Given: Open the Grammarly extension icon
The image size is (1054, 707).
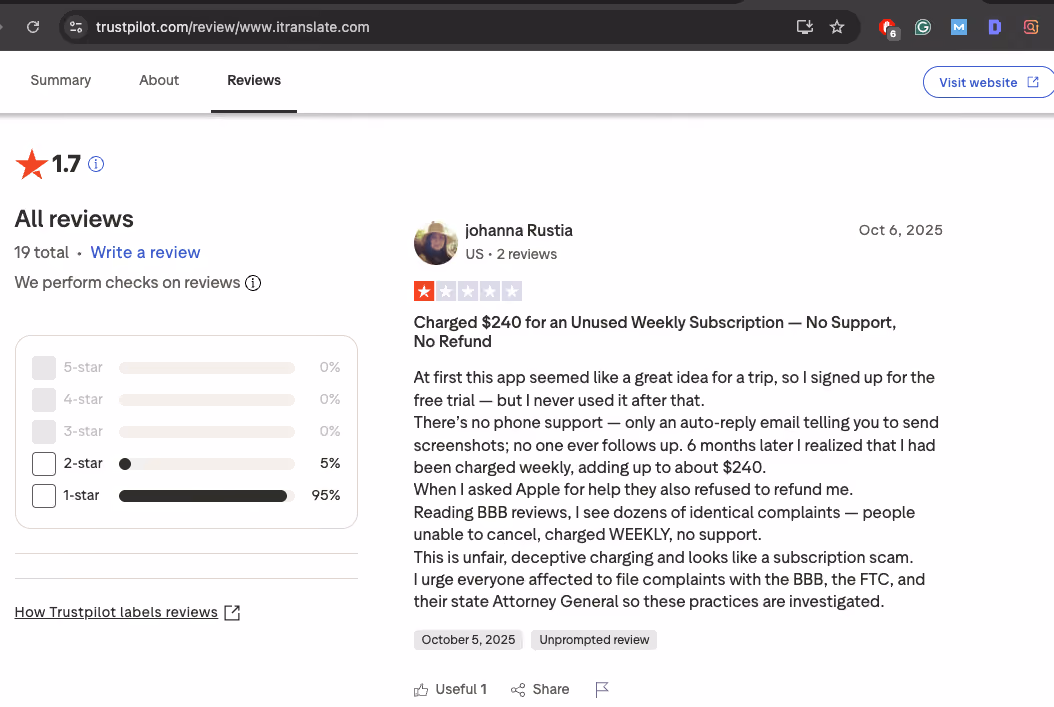Looking at the screenshot, I should (x=923, y=27).
